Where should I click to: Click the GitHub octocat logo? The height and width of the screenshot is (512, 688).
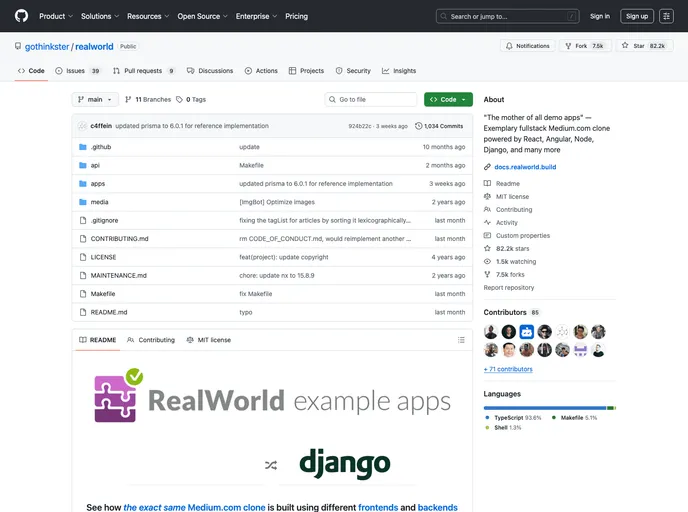[x=21, y=16]
